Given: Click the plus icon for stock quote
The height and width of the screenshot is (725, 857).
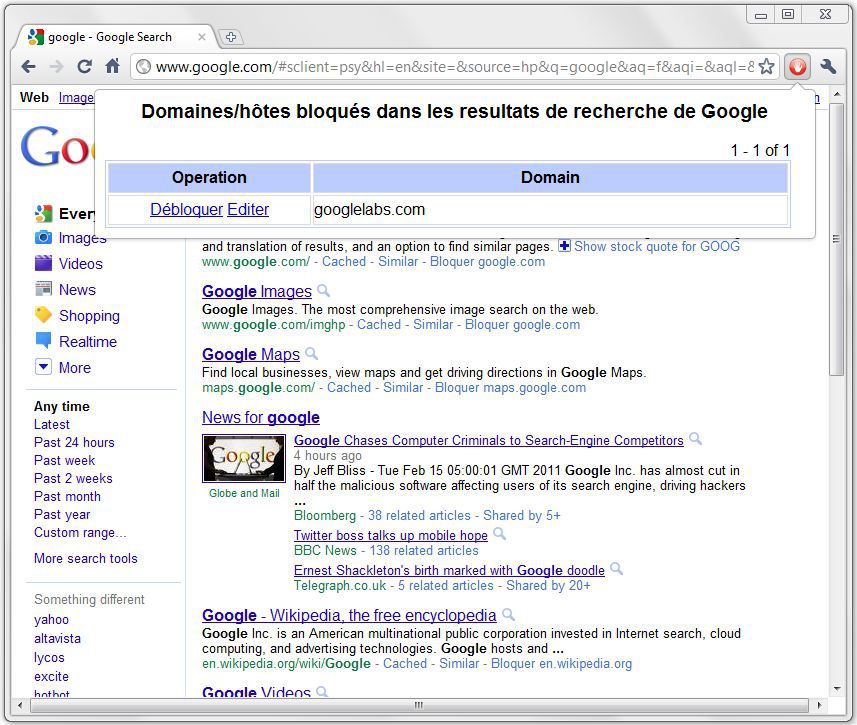Looking at the screenshot, I should [565, 246].
